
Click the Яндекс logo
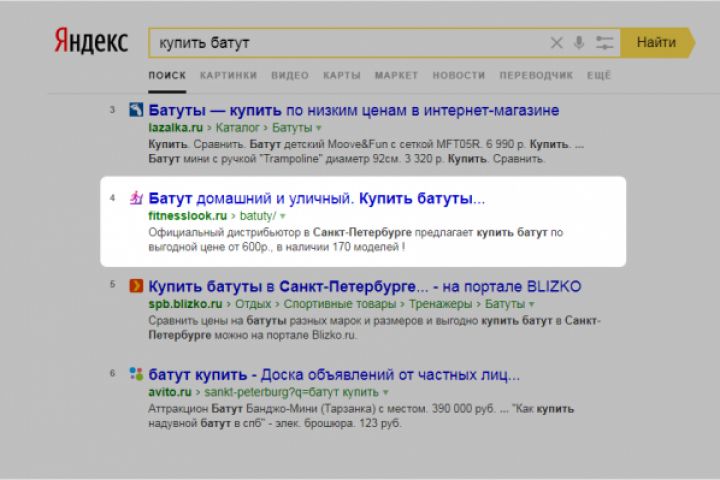click(x=91, y=42)
